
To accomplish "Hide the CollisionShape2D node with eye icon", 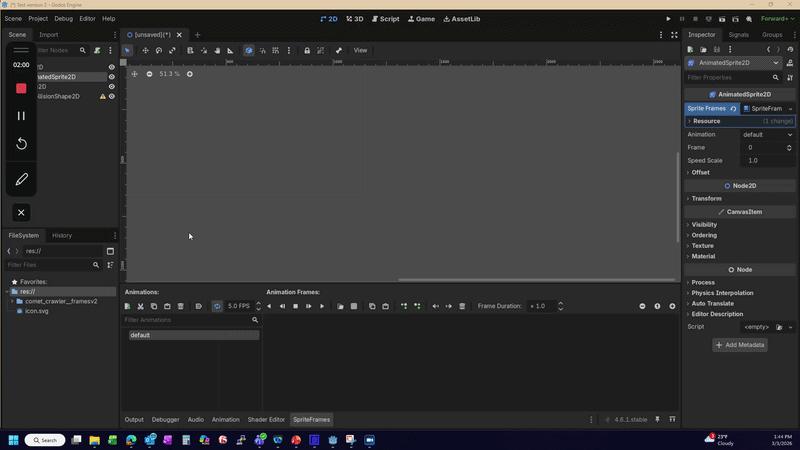I will (112, 97).
